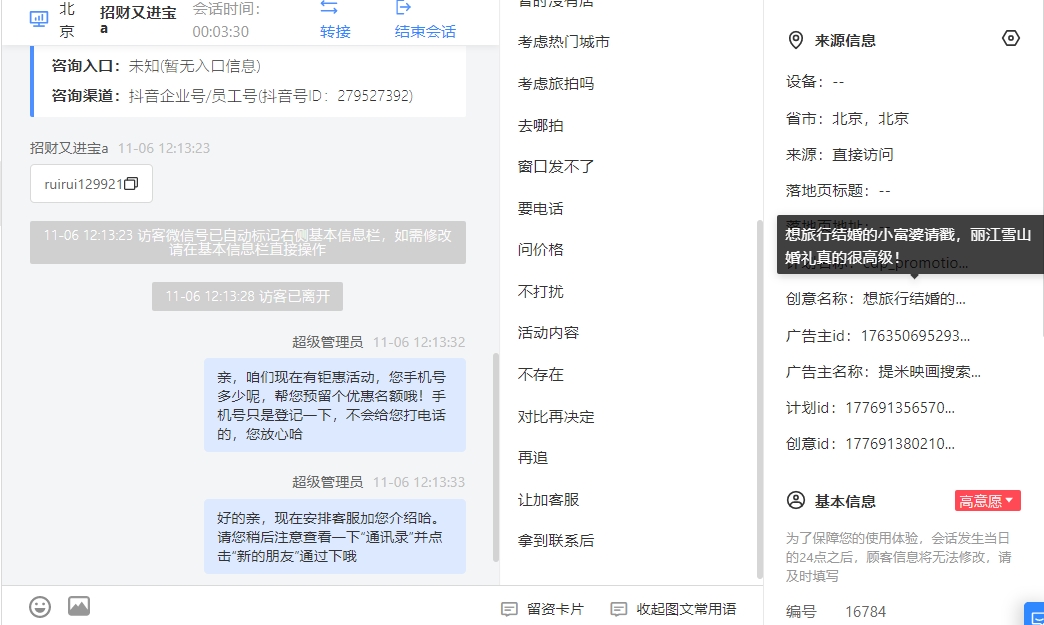1044x625 pixels.
Task: Click the blue floating button at the bottom-right corner
Action: click(x=1034, y=614)
